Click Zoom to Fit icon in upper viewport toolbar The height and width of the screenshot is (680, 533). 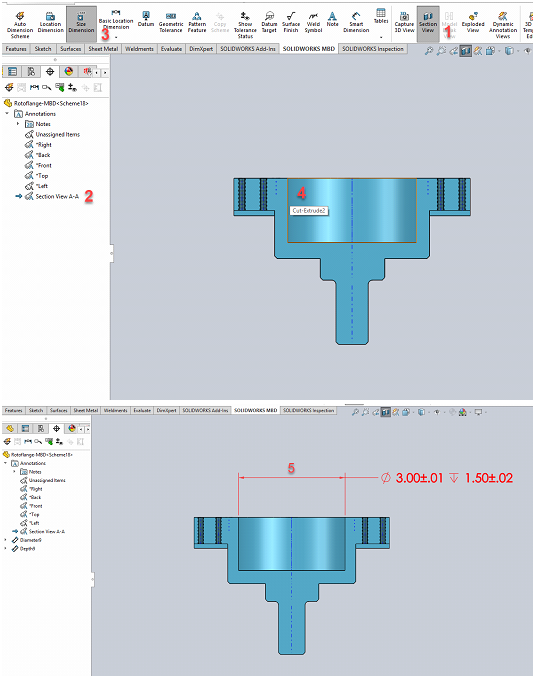click(428, 51)
